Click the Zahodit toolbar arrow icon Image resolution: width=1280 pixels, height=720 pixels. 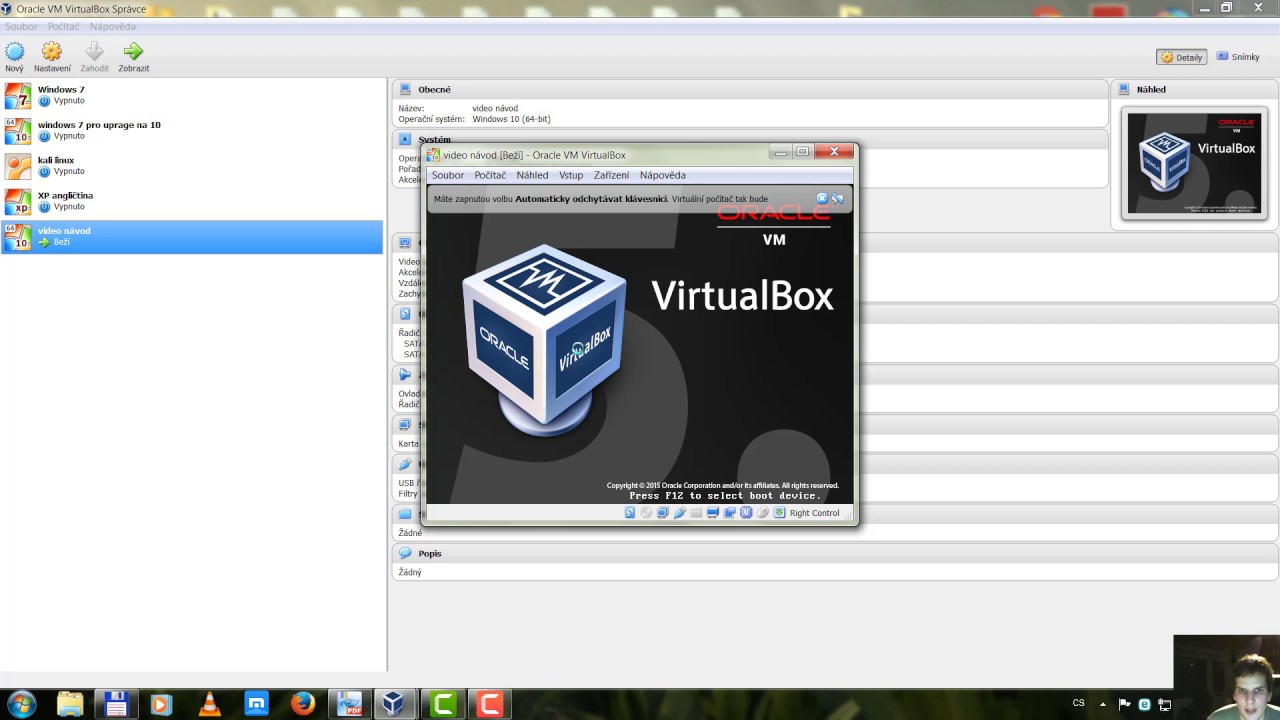[x=94, y=51]
